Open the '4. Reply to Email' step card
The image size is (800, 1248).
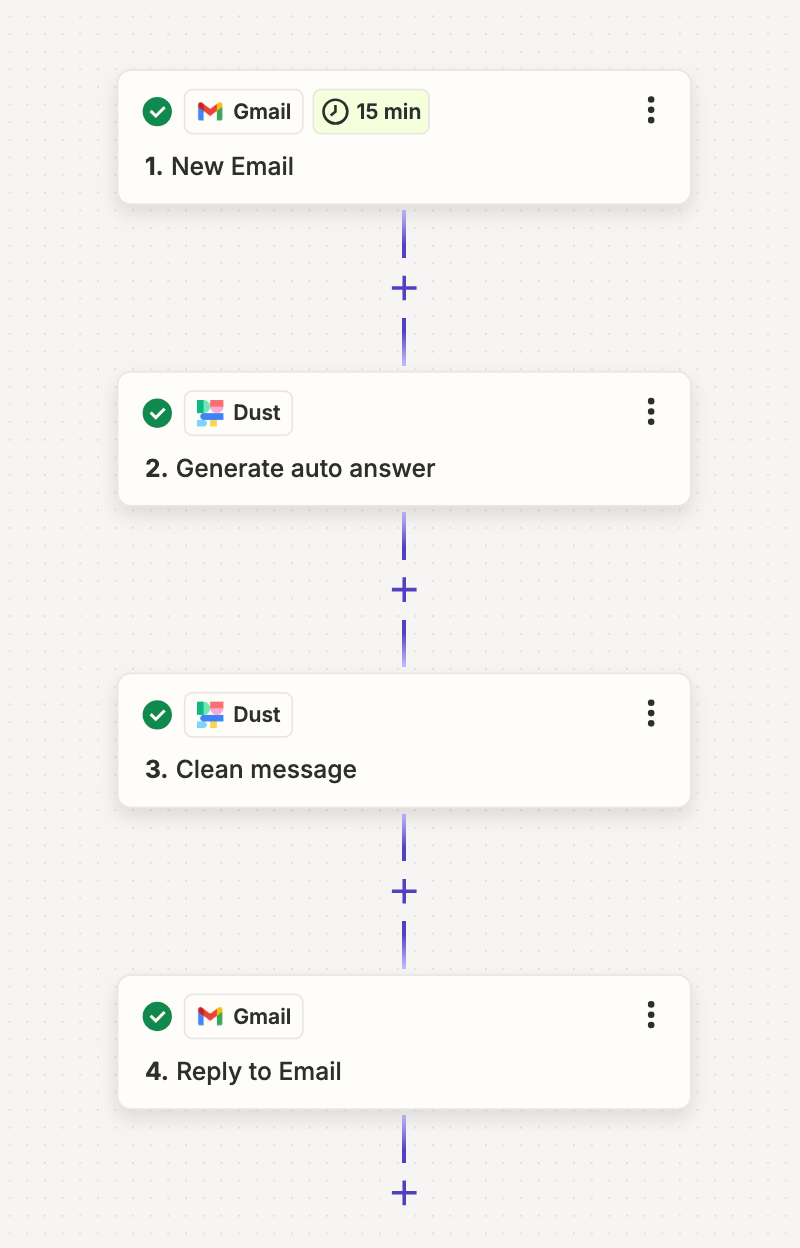404,1042
